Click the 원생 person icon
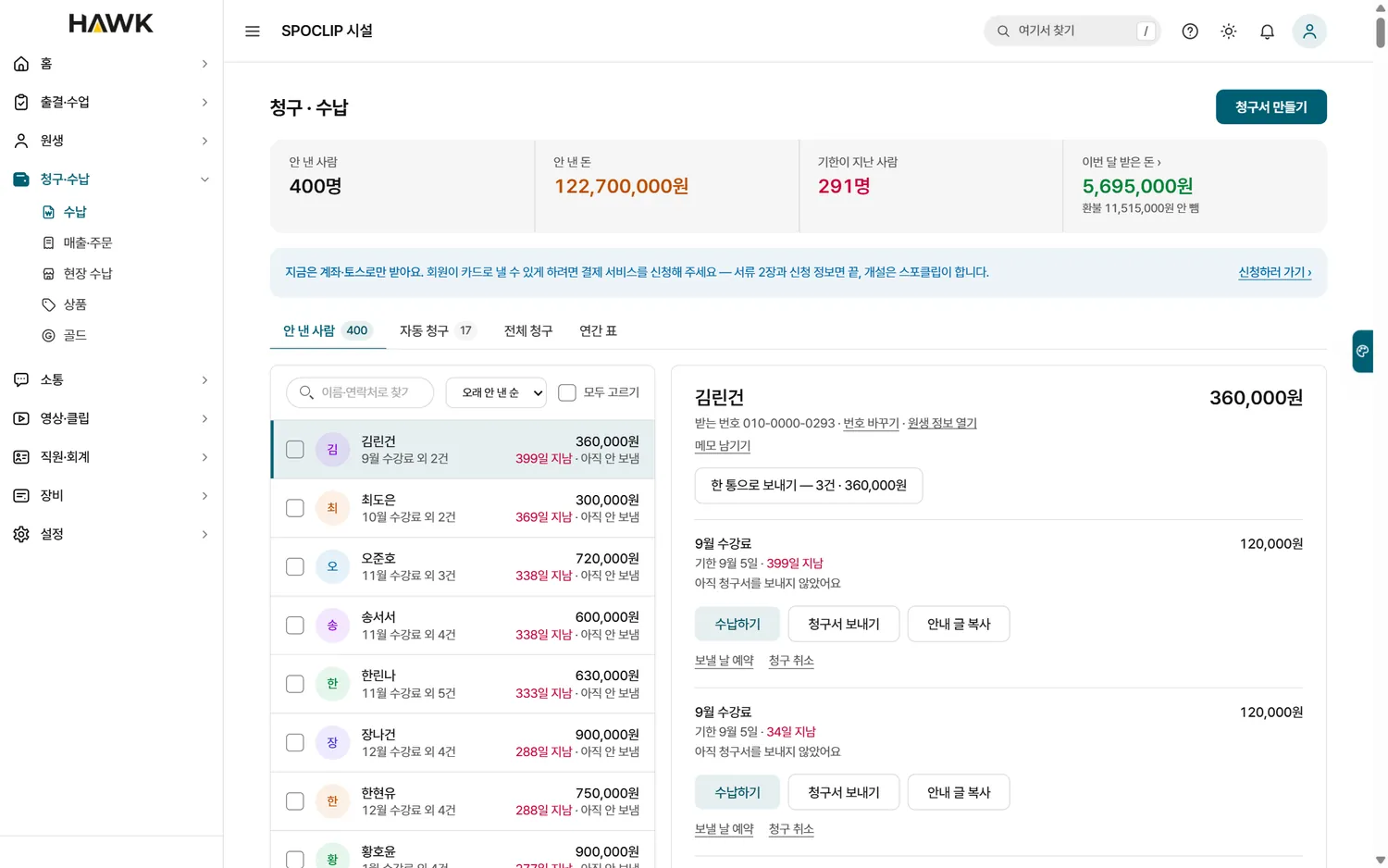 [x=21, y=141]
